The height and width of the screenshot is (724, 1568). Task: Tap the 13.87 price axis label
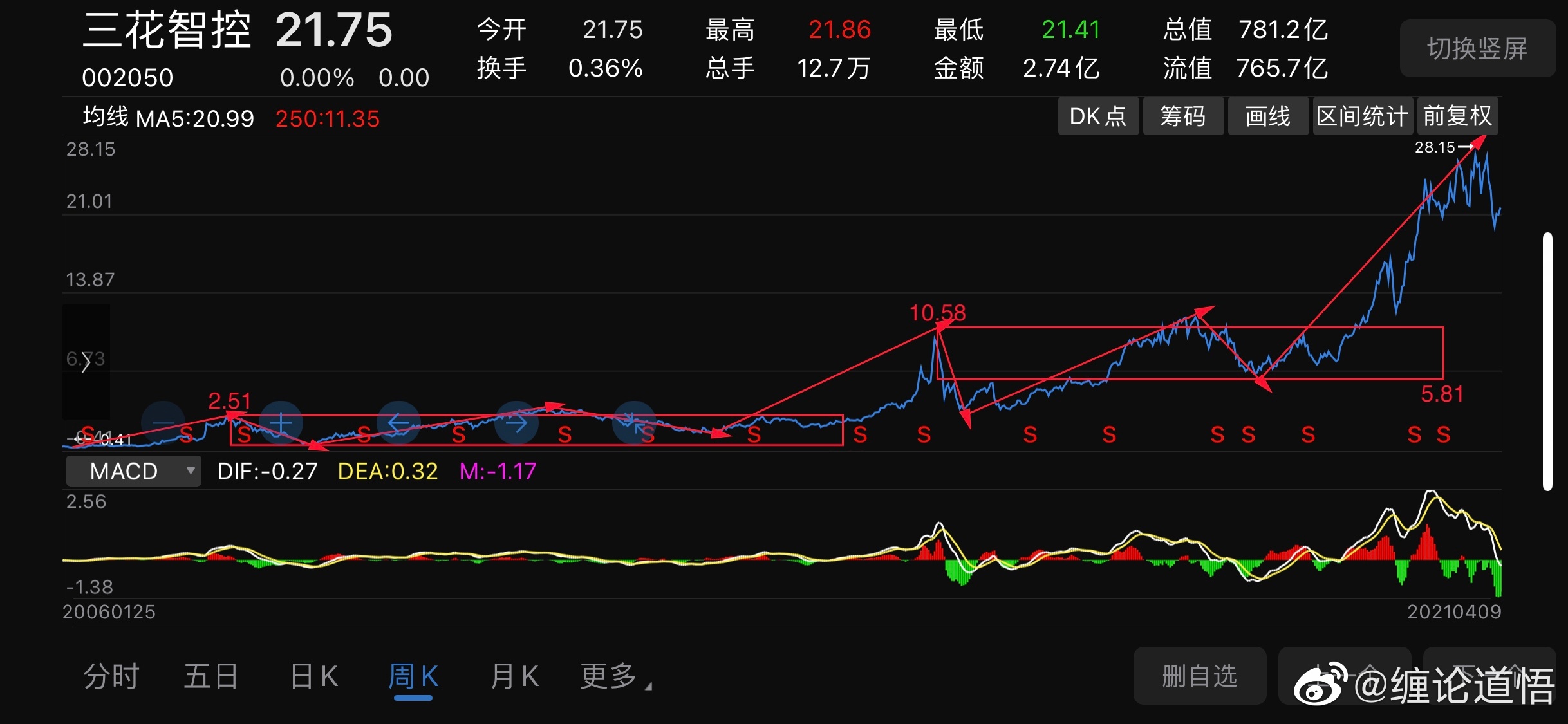(x=90, y=279)
